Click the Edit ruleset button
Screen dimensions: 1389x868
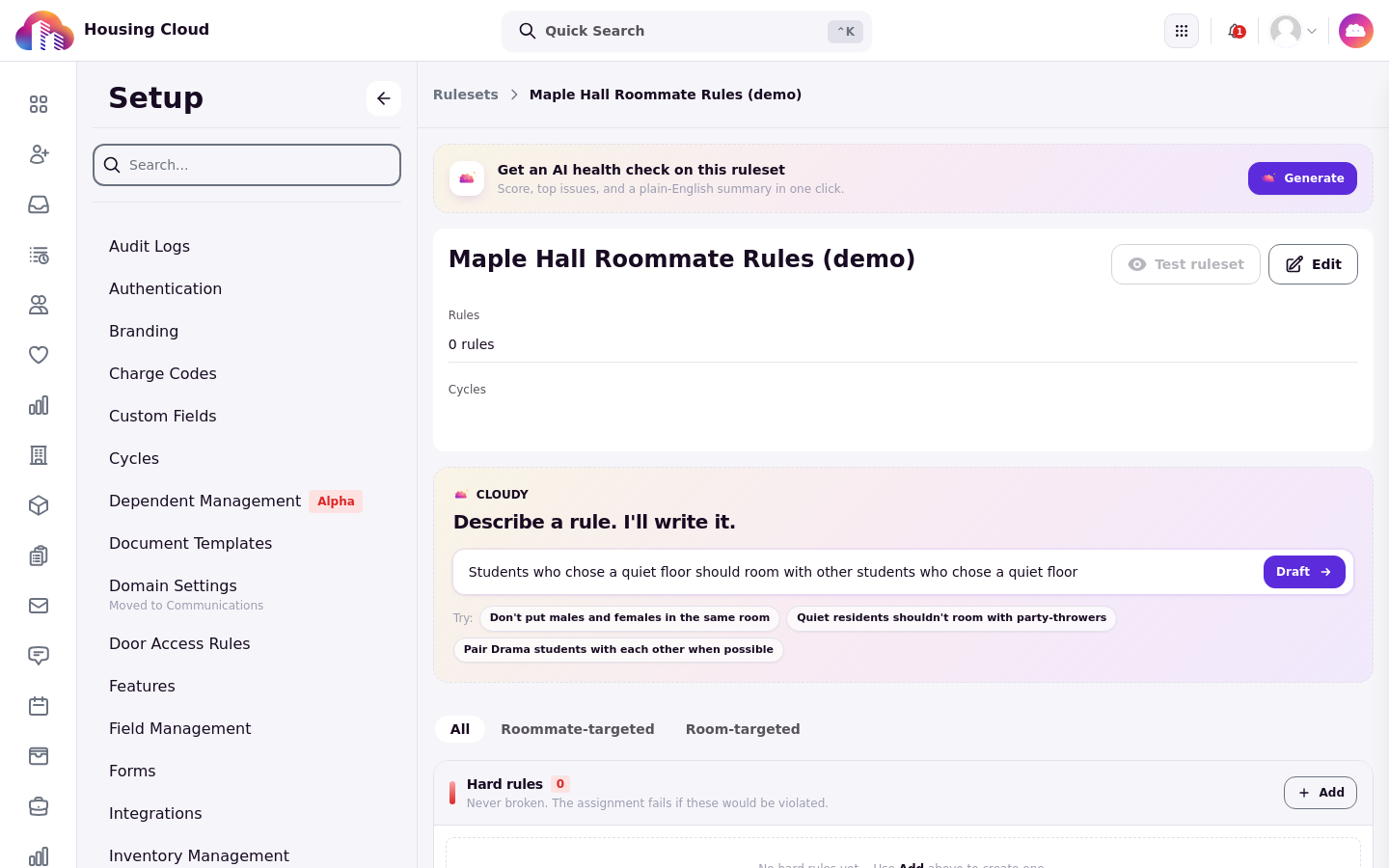pos(1313,264)
